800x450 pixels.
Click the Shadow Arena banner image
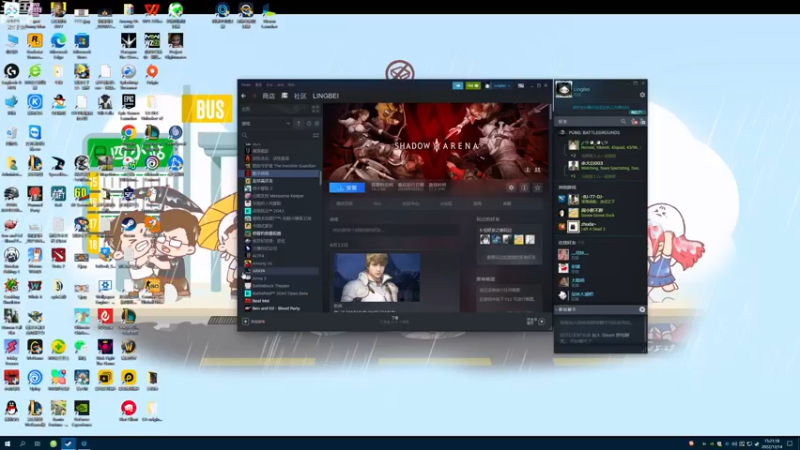pyautogui.click(x=436, y=141)
